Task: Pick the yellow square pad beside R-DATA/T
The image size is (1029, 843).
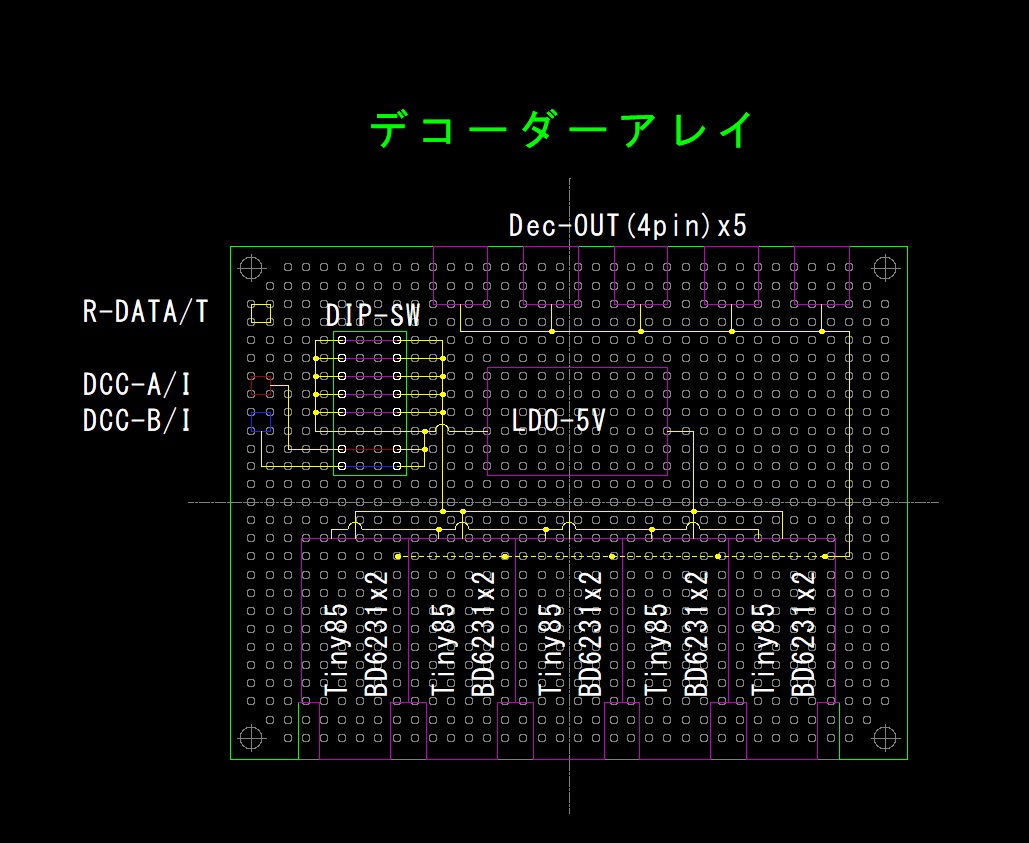Action: (x=261, y=314)
